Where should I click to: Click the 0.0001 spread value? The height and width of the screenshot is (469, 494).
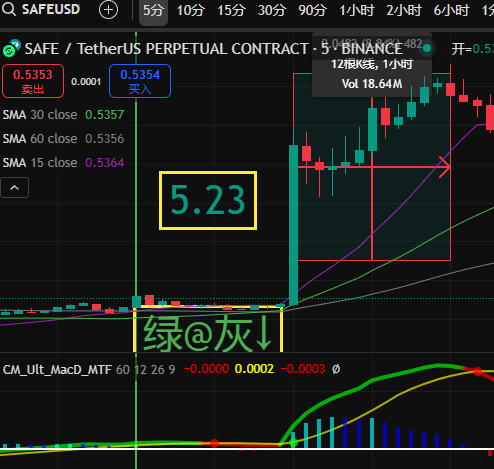[x=86, y=82]
